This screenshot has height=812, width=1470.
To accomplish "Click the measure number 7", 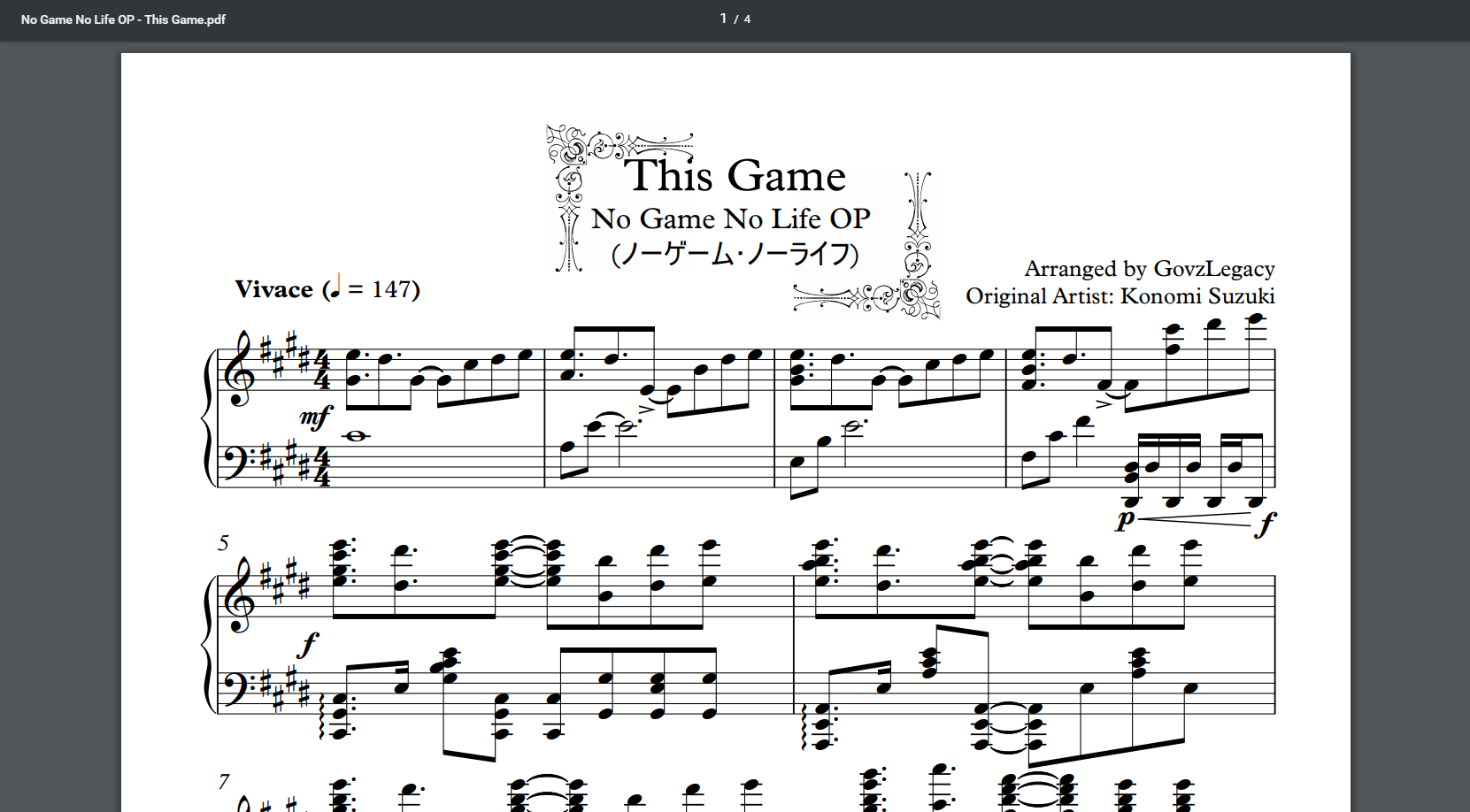I will click(x=224, y=782).
